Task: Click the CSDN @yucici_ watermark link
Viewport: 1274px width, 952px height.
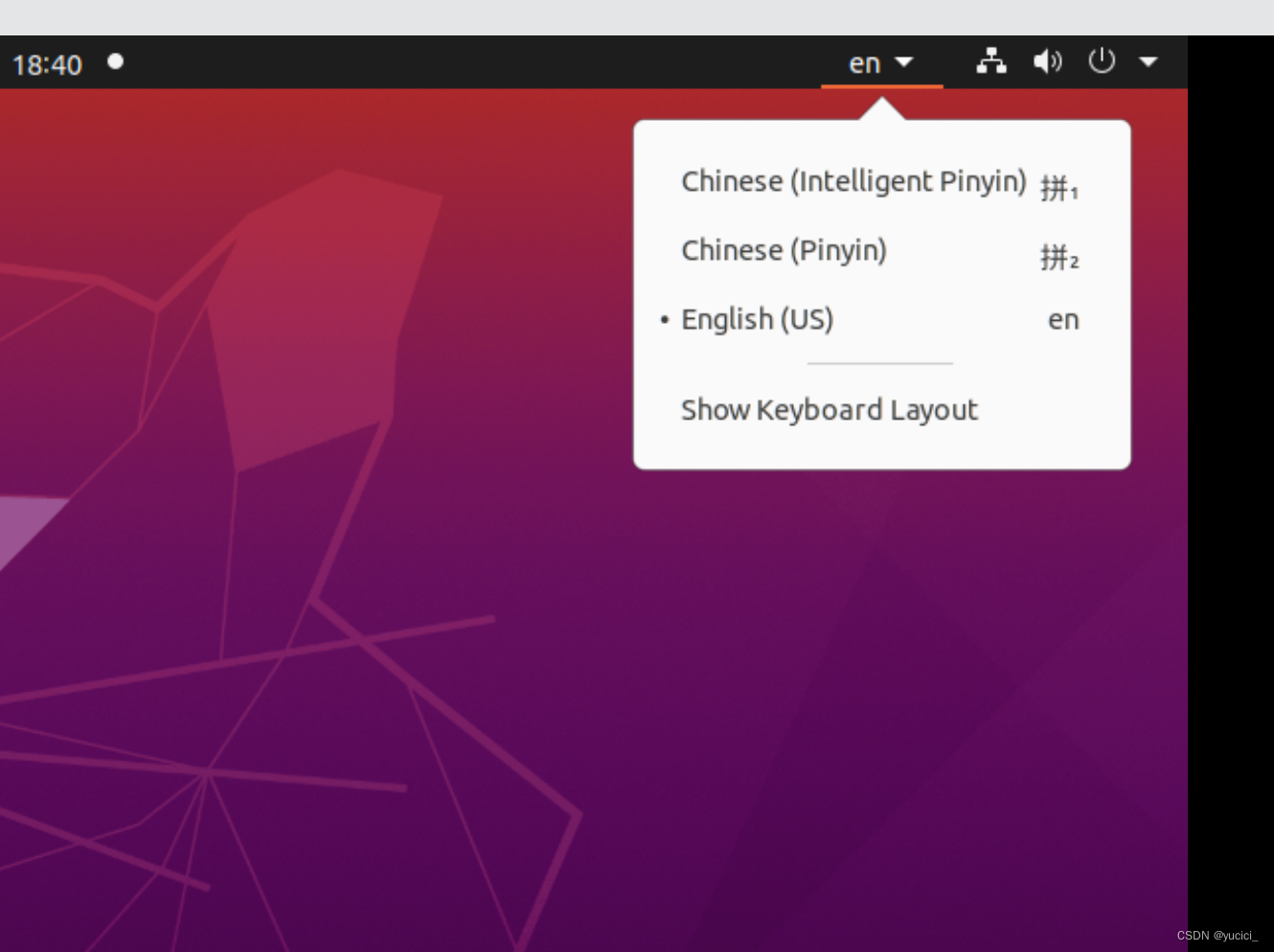Action: [1219, 934]
